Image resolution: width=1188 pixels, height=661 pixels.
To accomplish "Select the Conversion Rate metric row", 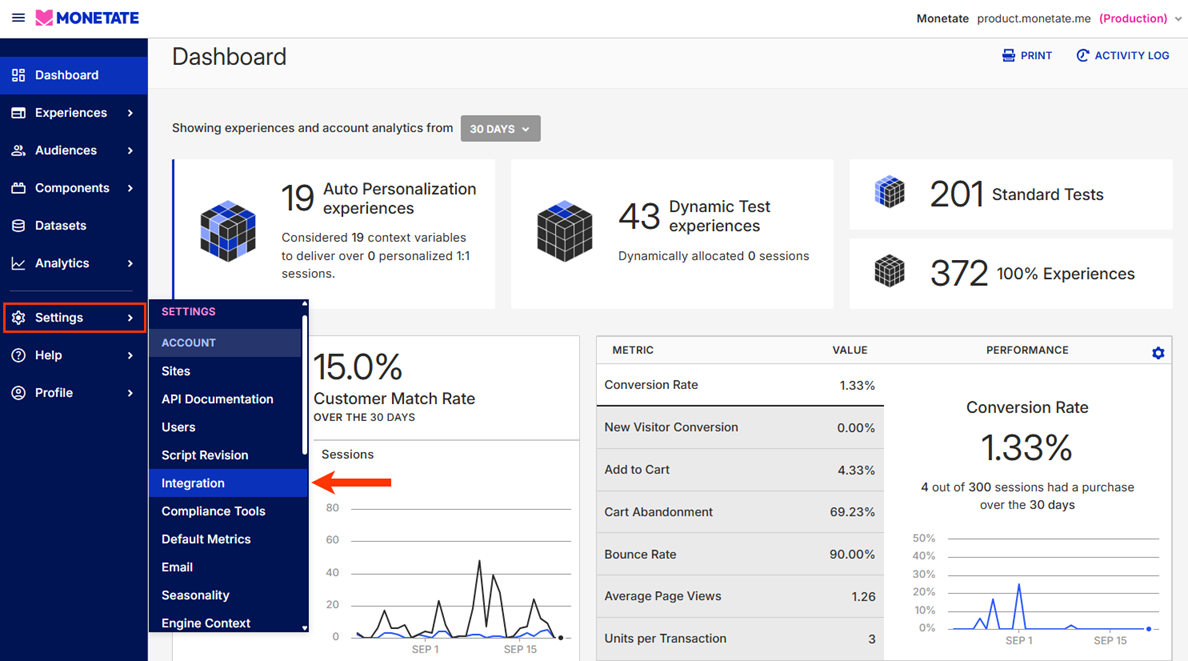I will (740, 385).
